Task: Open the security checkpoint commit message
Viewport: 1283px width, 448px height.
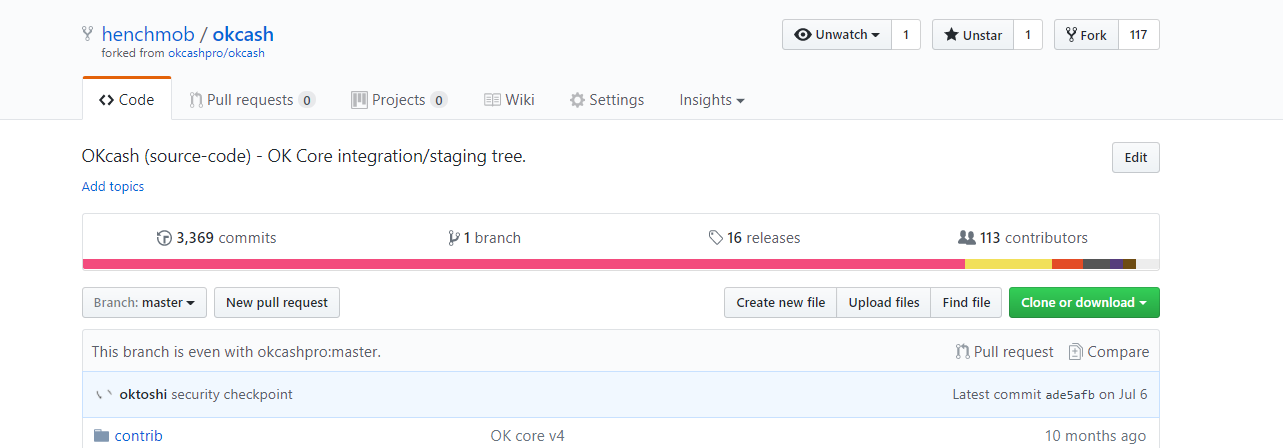Action: pyautogui.click(x=232, y=394)
